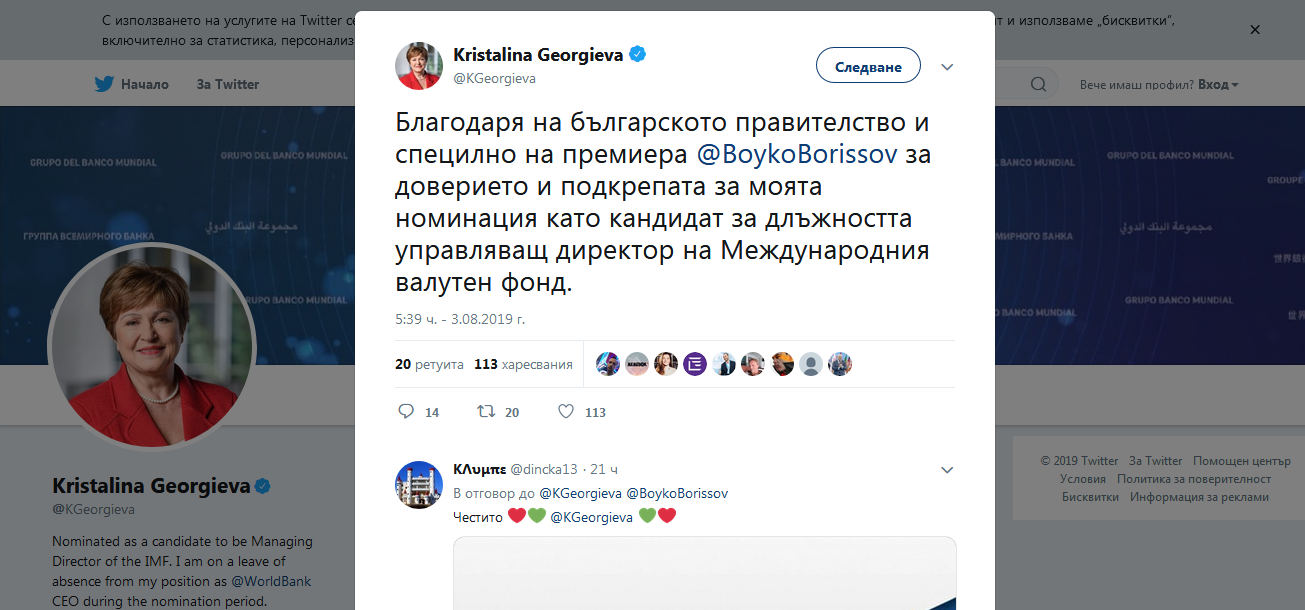Click the reply speech bubble icon

pyautogui.click(x=406, y=411)
